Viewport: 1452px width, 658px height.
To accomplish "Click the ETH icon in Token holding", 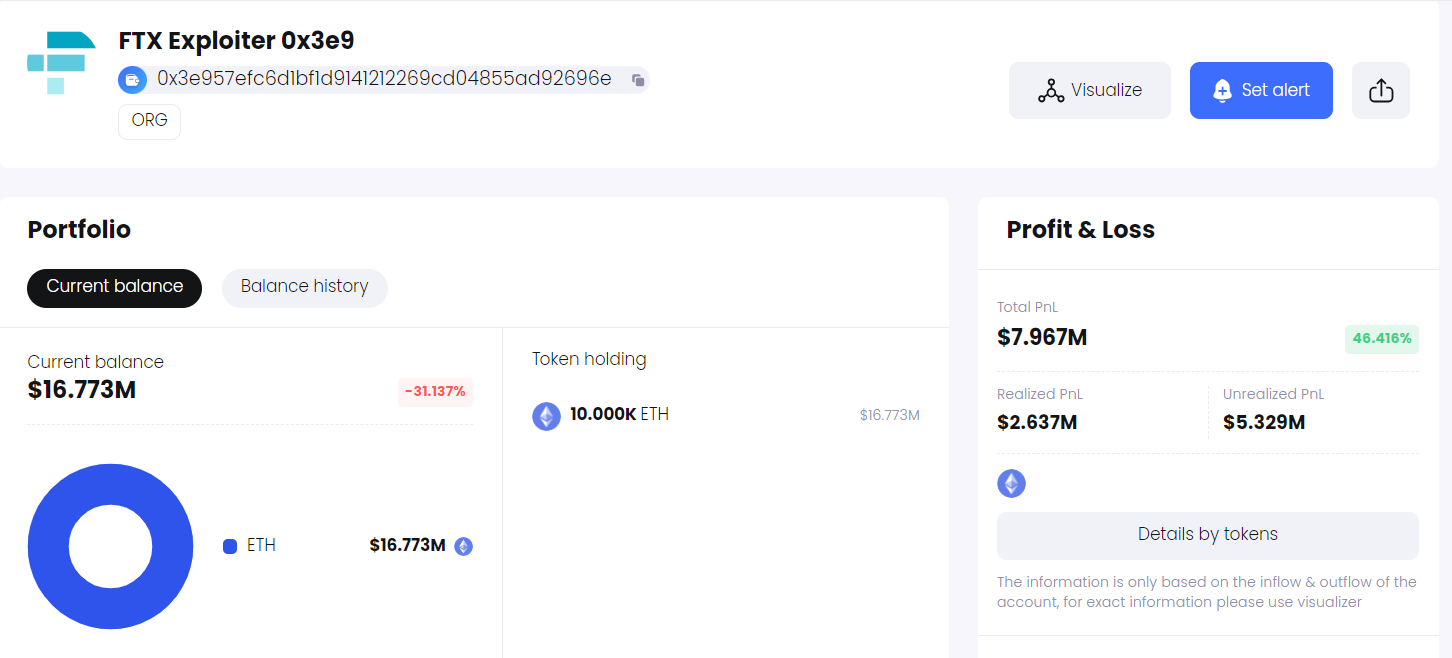I will (546, 416).
